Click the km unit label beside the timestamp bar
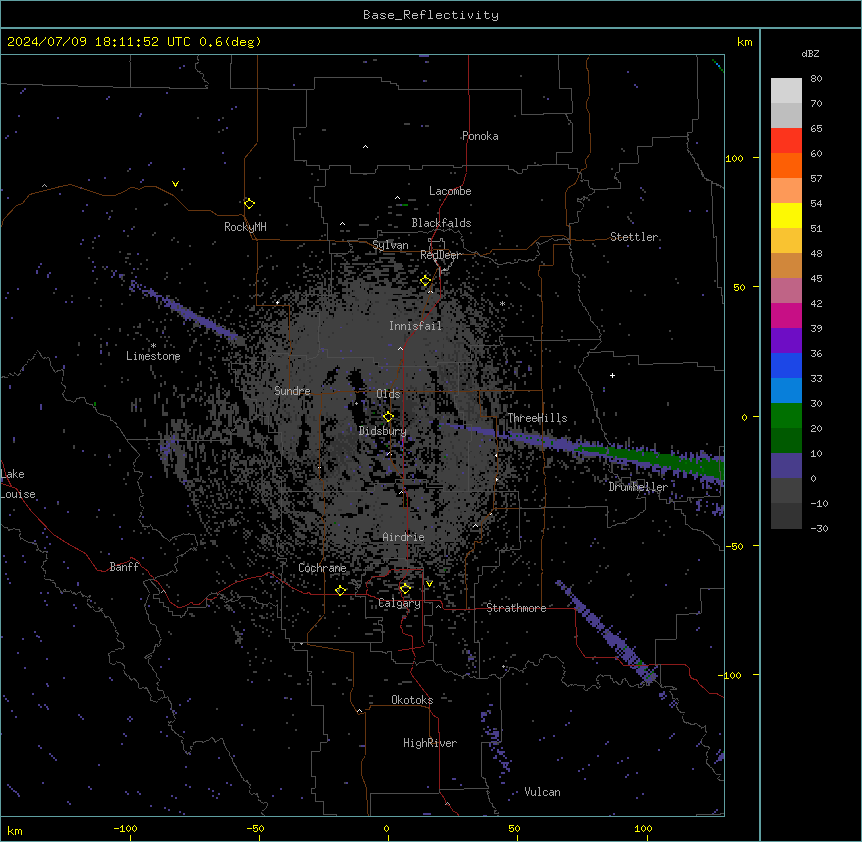Image resolution: width=862 pixels, height=842 pixels. tap(745, 42)
